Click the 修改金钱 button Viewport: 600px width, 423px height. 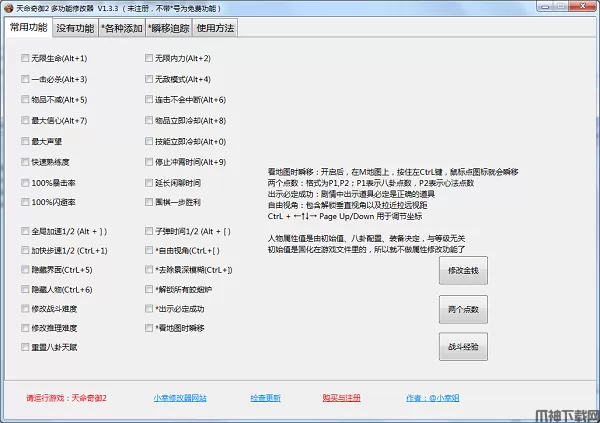[x=463, y=271]
